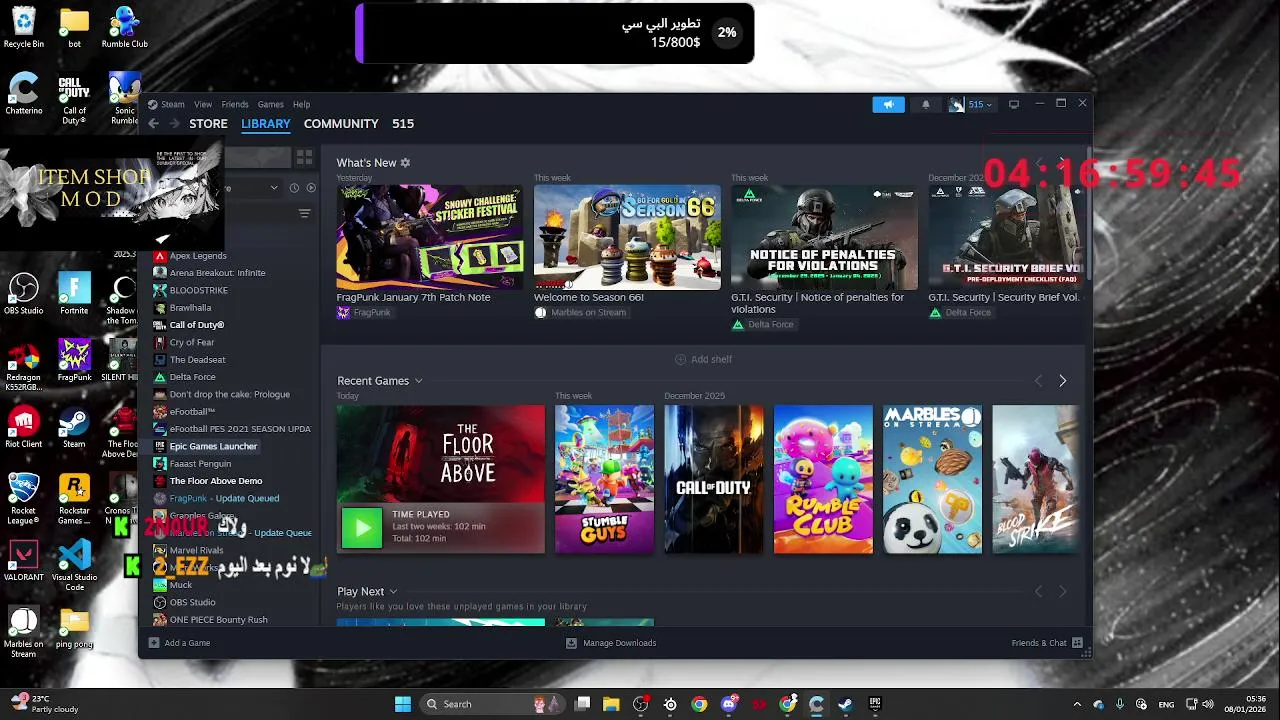Click Manage Downloads text

(620, 643)
